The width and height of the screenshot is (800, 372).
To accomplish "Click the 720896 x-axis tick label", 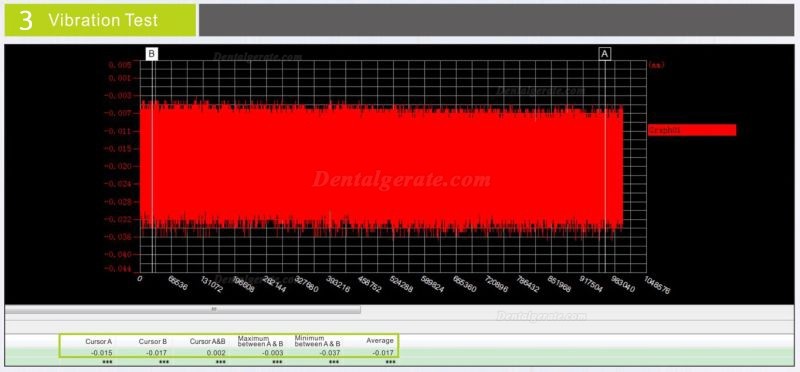I will pyautogui.click(x=496, y=285).
